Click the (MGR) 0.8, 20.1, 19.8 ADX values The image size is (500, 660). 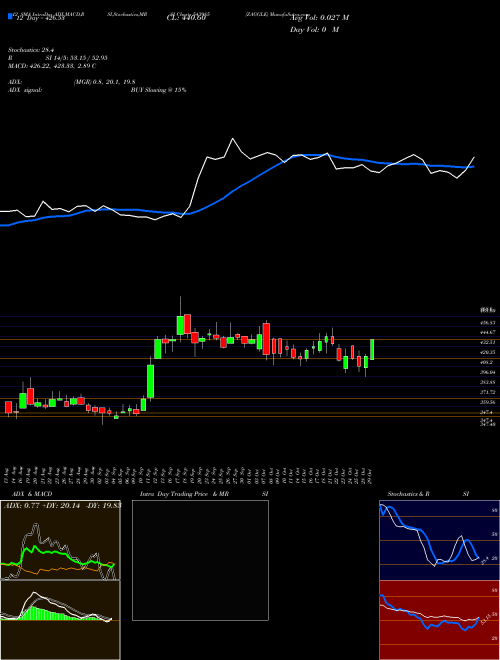(x=104, y=82)
